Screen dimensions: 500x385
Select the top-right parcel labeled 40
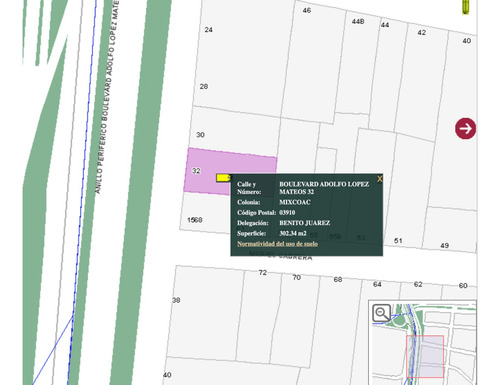coord(467,41)
